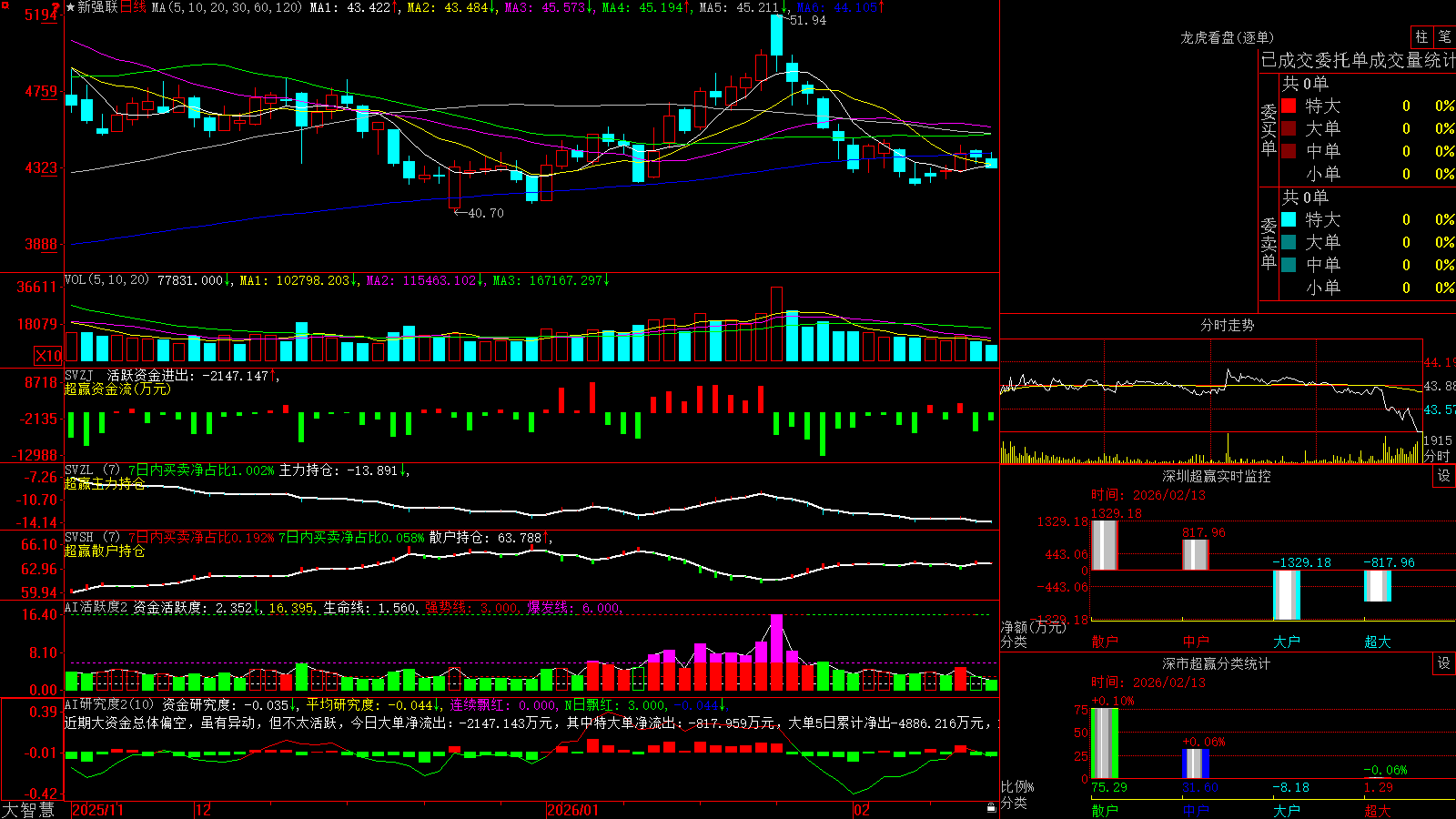Viewport: 1456px width, 819px height.
Task: Click dark red swatch for buy 大单
Action: [1289, 128]
